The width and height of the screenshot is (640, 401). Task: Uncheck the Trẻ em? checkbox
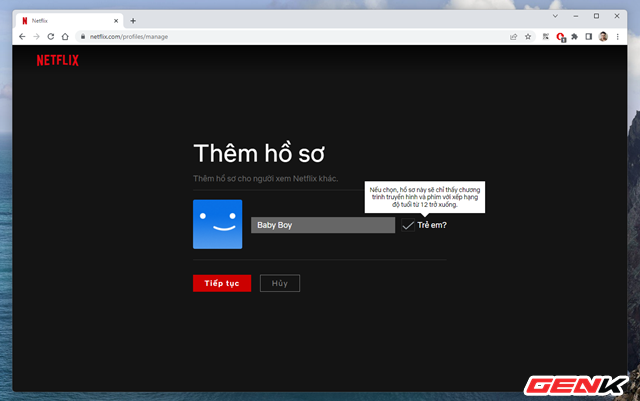pyautogui.click(x=408, y=225)
